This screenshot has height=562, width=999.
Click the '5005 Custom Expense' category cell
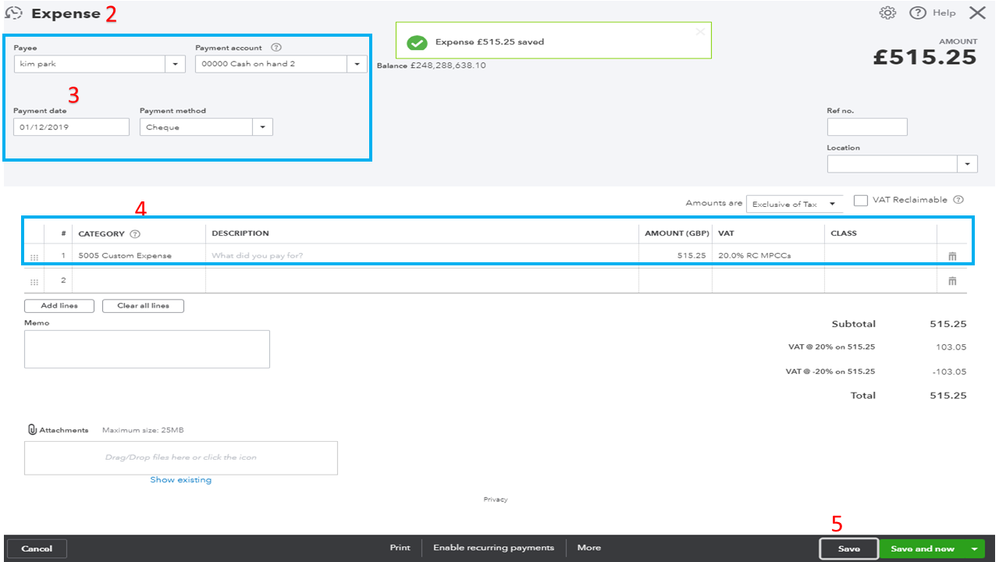coord(139,256)
